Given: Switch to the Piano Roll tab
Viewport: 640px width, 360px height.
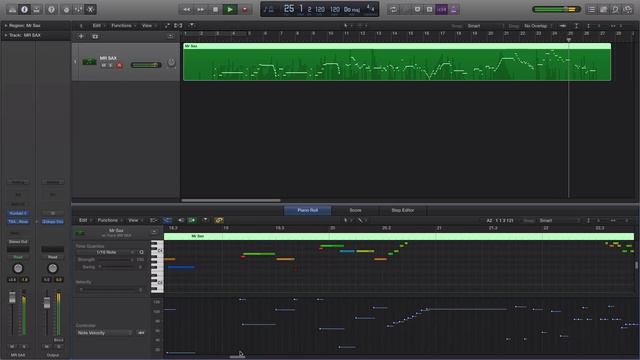Looking at the screenshot, I should point(307,210).
